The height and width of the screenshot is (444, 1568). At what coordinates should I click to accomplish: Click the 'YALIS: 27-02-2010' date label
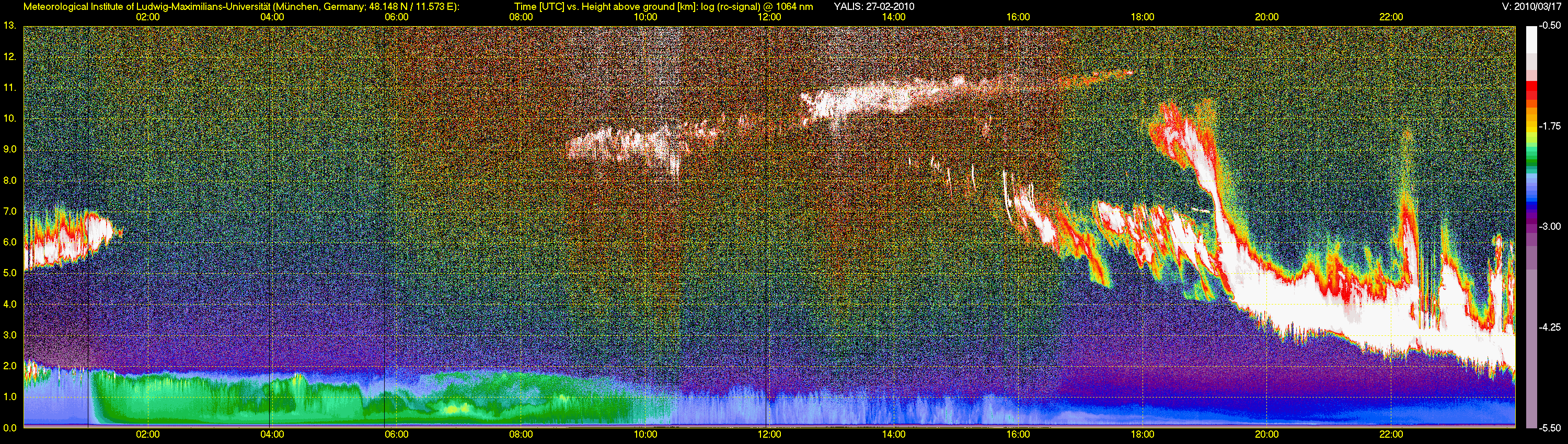[873, 7]
